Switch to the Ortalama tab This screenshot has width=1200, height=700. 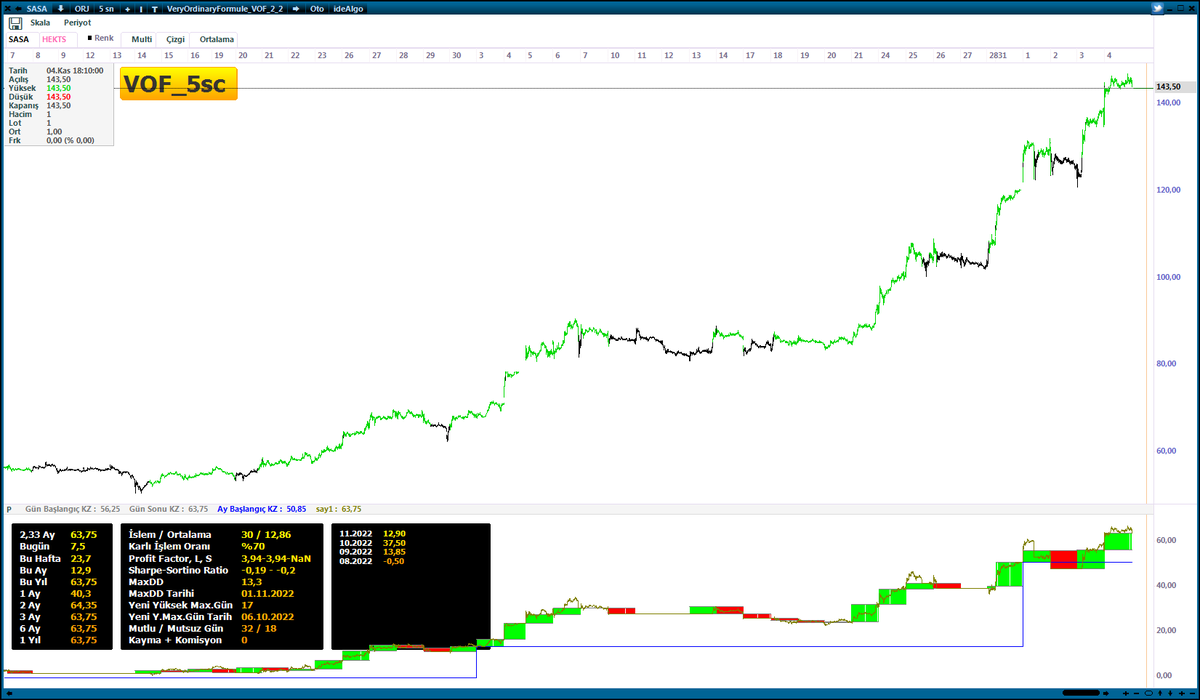[216, 39]
